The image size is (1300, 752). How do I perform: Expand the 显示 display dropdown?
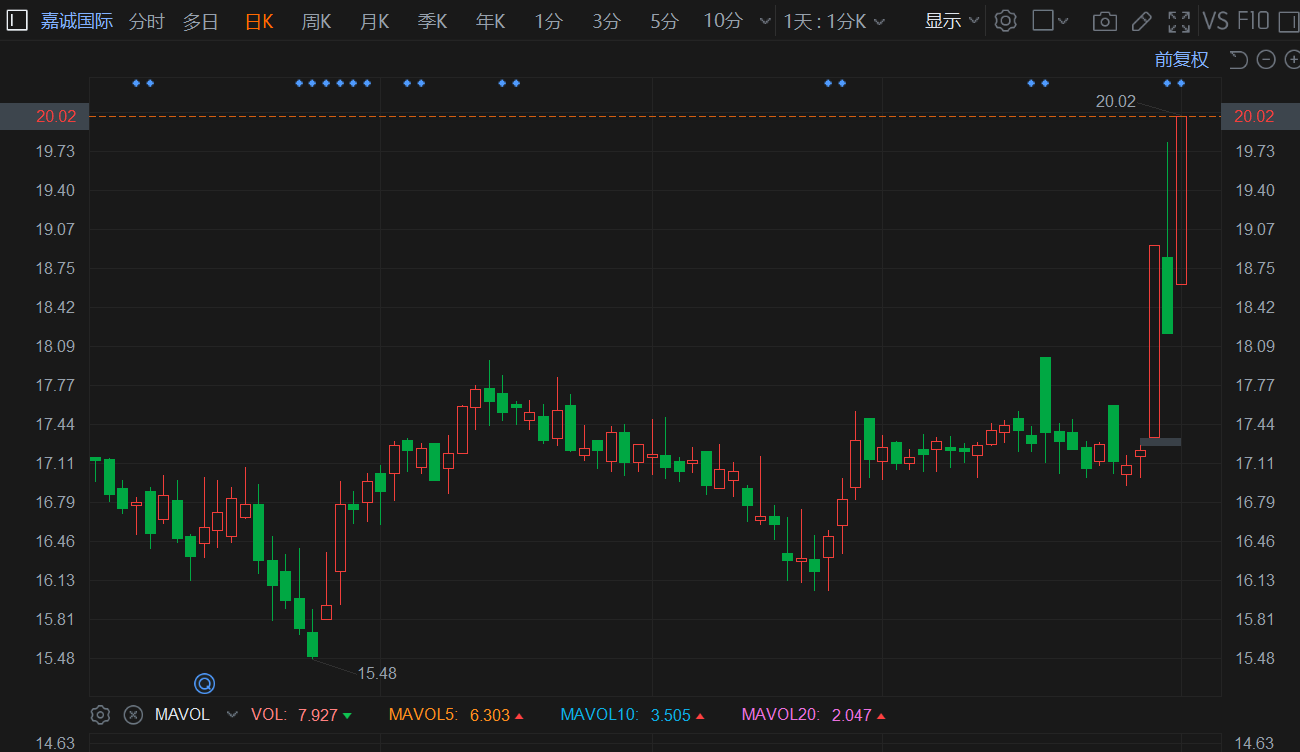coord(951,21)
